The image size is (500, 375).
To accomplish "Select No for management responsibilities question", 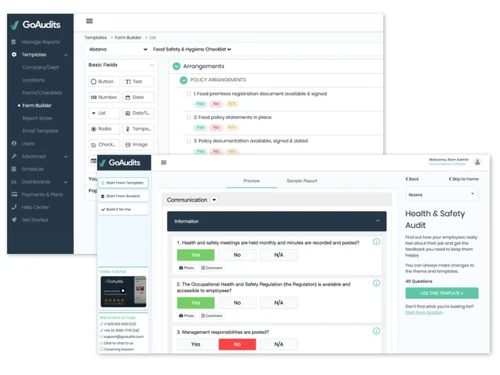I will click(237, 344).
